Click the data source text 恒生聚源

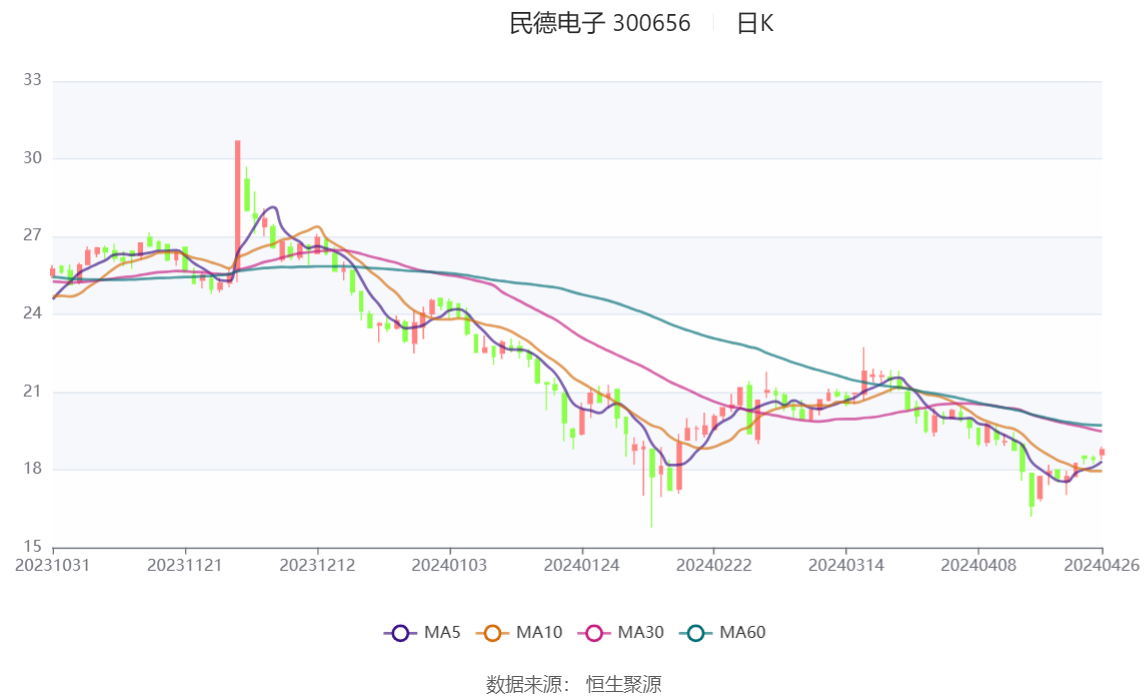[624, 684]
